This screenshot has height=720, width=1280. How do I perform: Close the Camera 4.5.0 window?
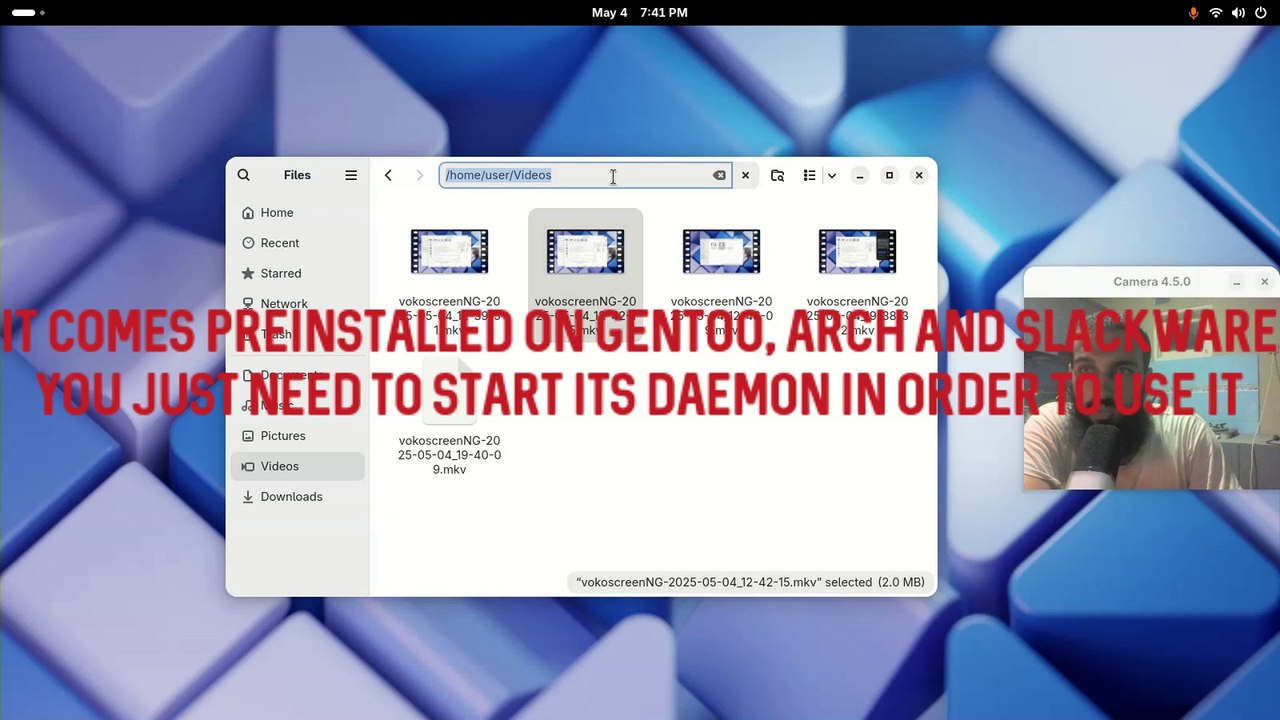1264,282
